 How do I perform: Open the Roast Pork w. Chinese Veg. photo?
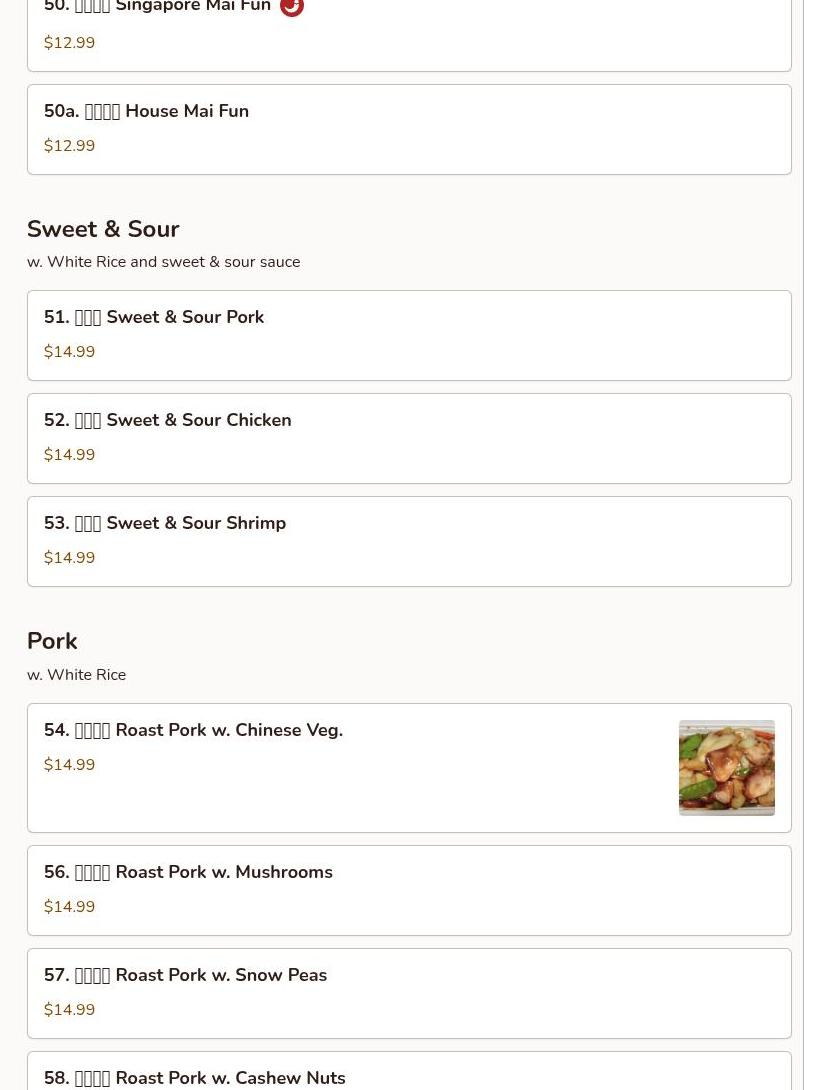click(x=727, y=767)
